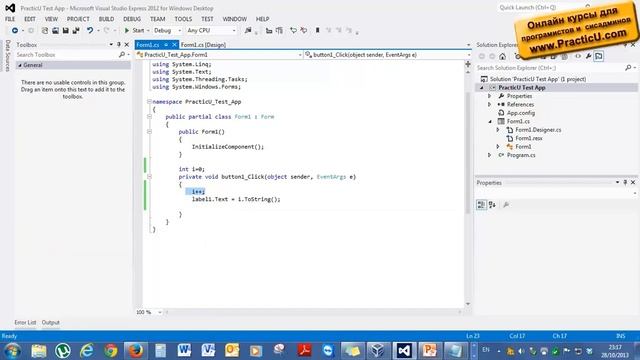Collapse the PracticU Test App project node

(482, 88)
